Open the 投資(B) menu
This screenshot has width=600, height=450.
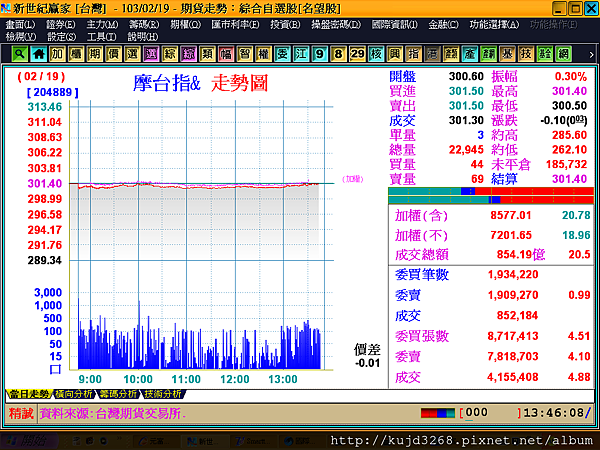coord(285,25)
